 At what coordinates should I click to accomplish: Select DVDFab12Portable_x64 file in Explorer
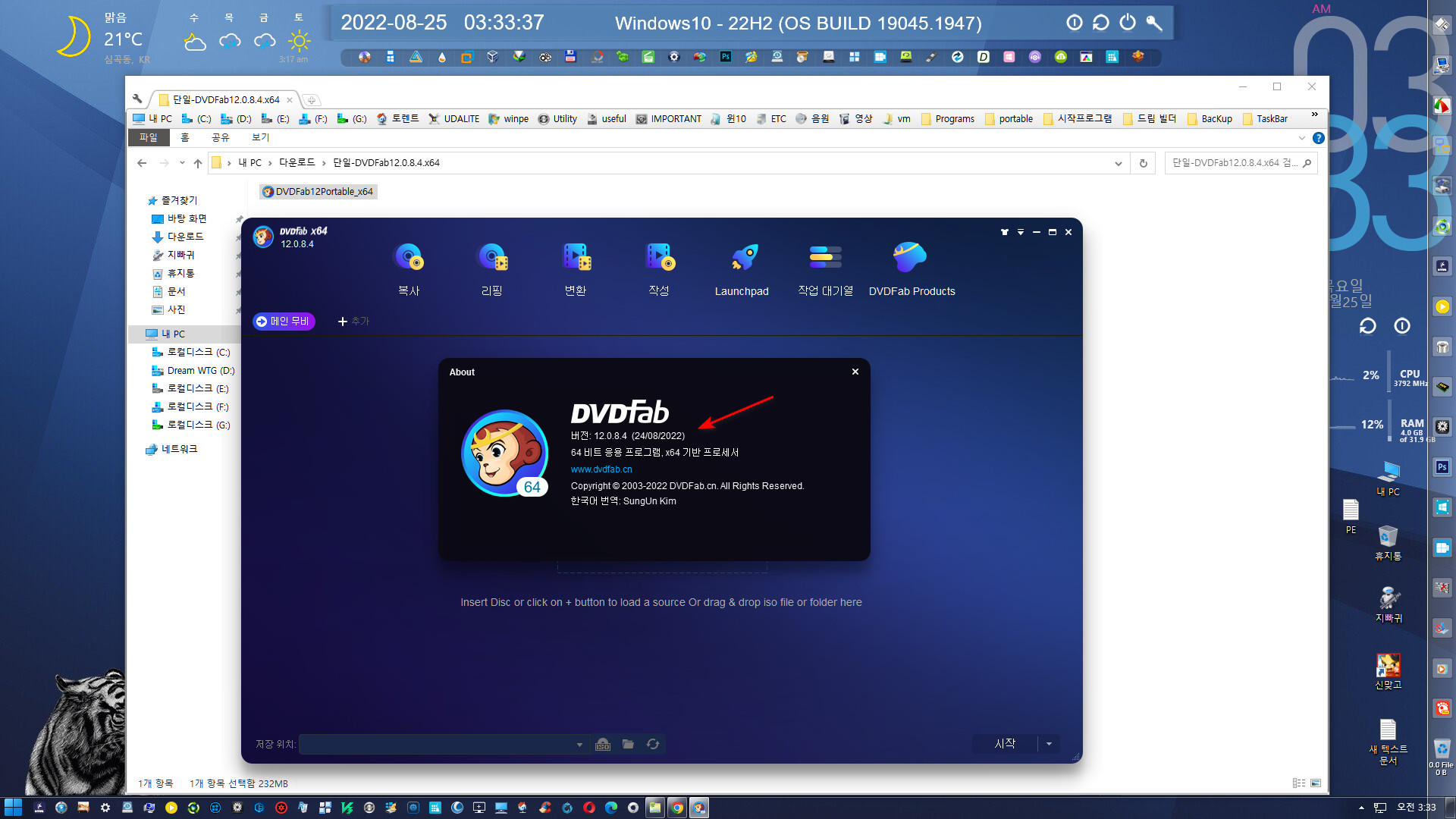318,192
